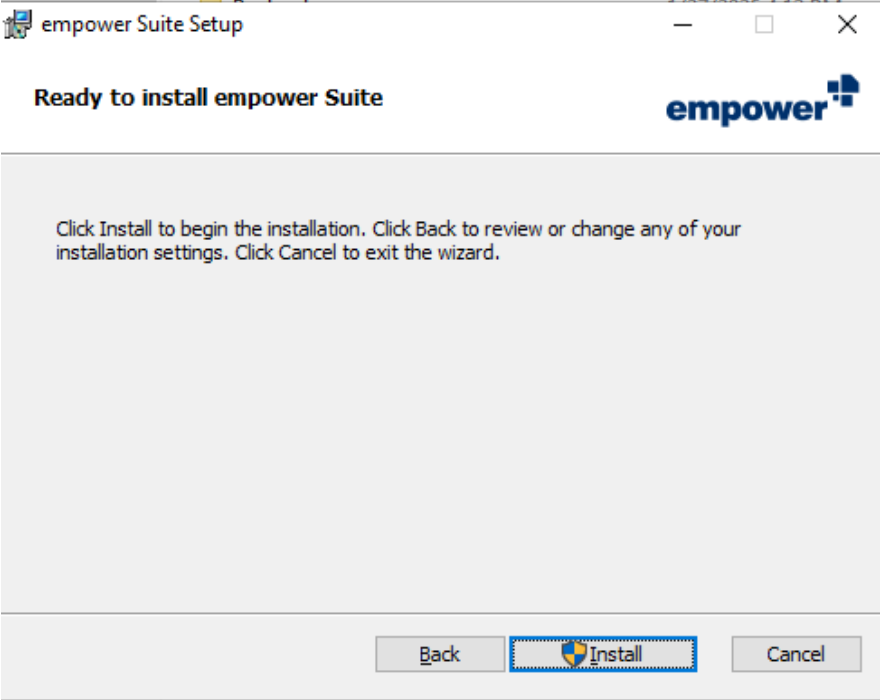Click the UAC shield icon on Install
The height and width of the screenshot is (700, 881).
(574, 654)
